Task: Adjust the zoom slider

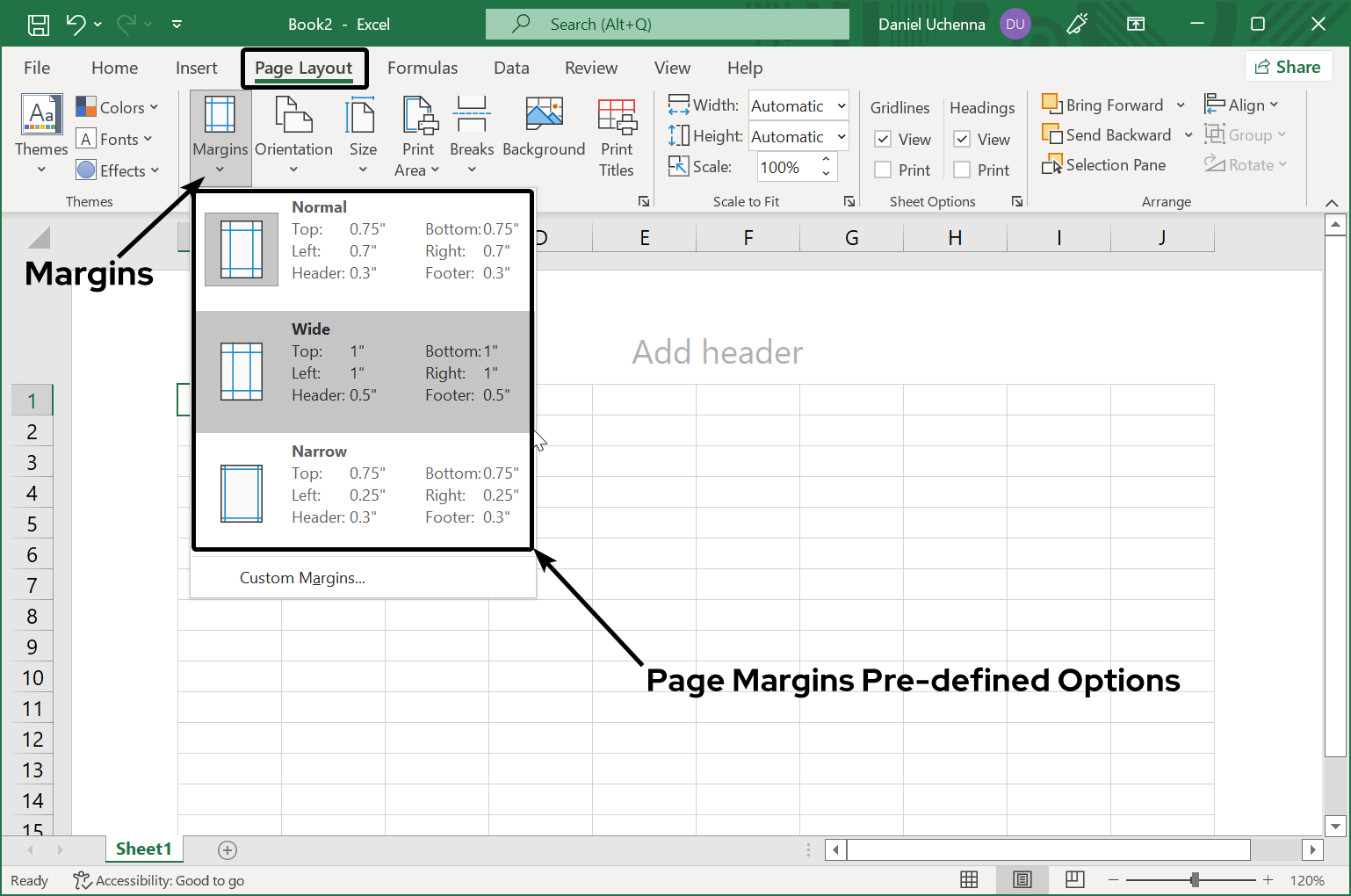Action: 1196,879
